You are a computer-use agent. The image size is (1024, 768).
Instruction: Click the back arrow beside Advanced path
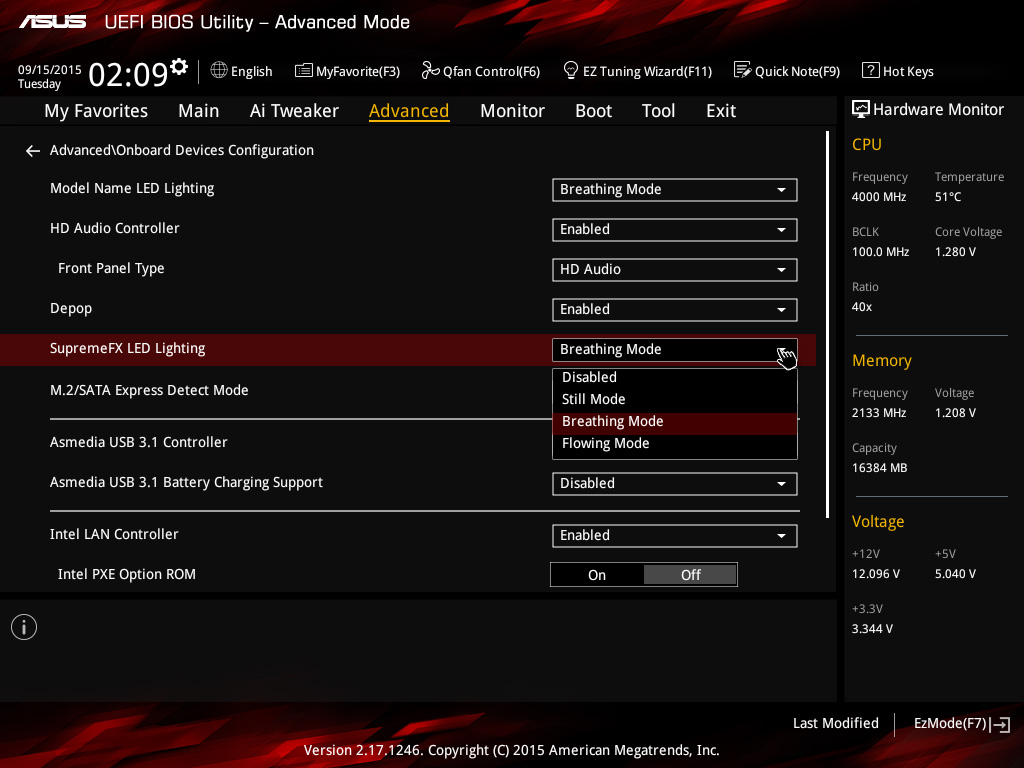[x=33, y=151]
